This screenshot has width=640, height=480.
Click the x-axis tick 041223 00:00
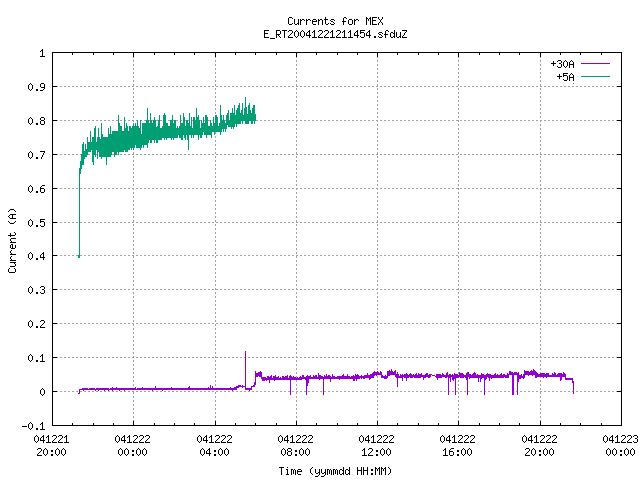(620, 445)
